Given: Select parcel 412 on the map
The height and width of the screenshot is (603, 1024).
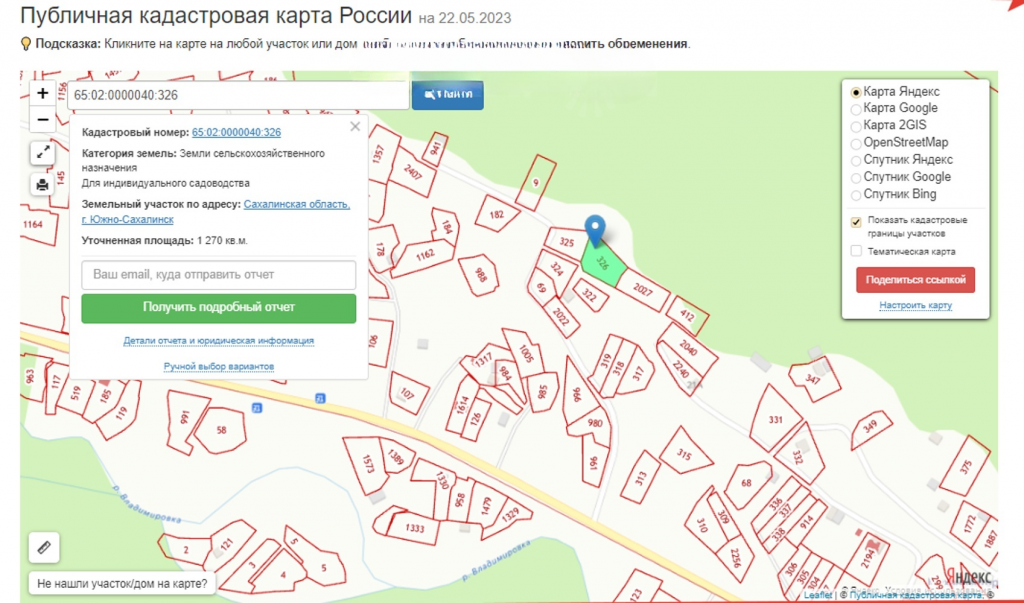Looking at the screenshot, I should coord(687,316).
